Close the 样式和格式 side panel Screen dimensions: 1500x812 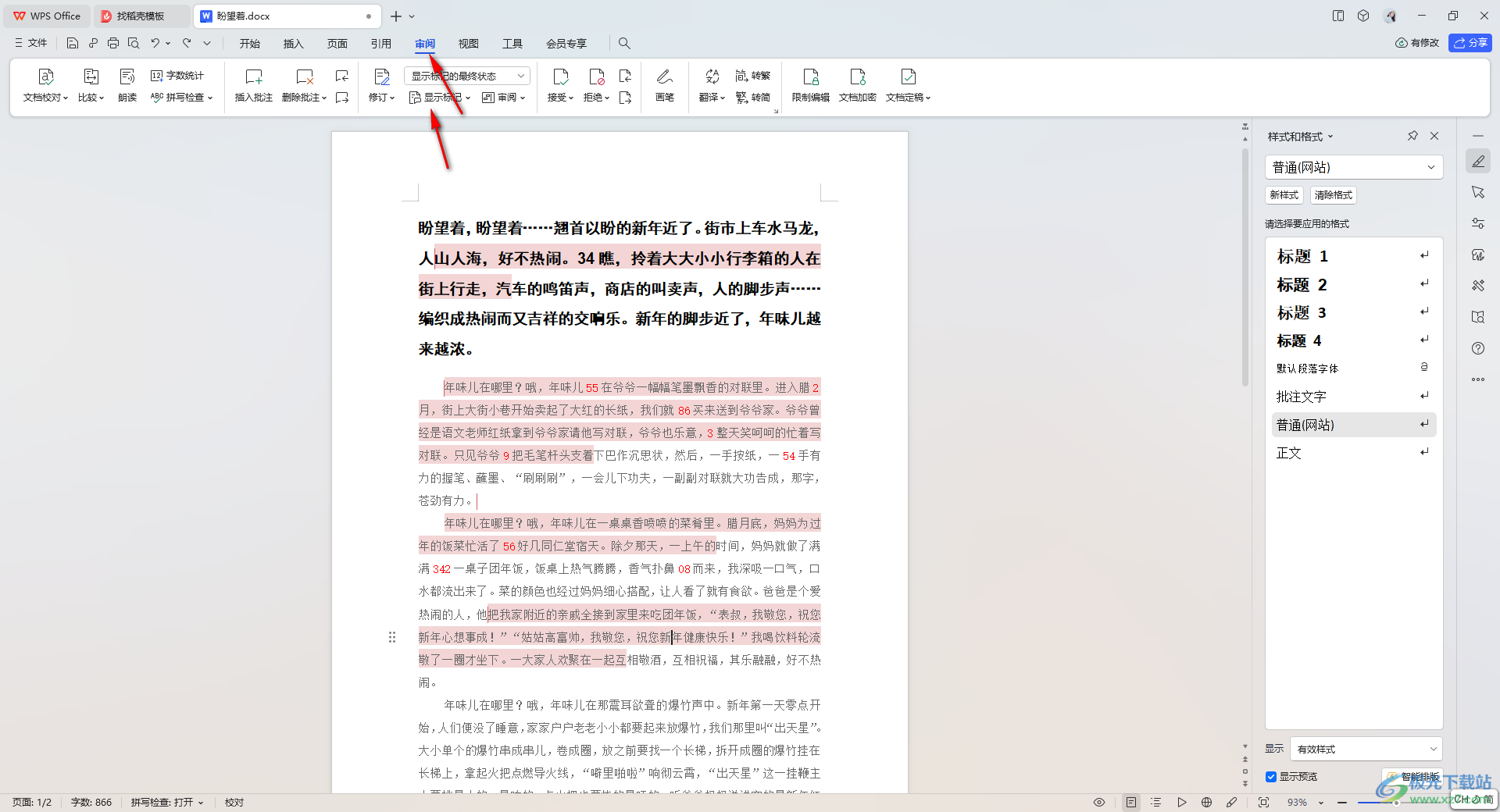pos(1434,136)
